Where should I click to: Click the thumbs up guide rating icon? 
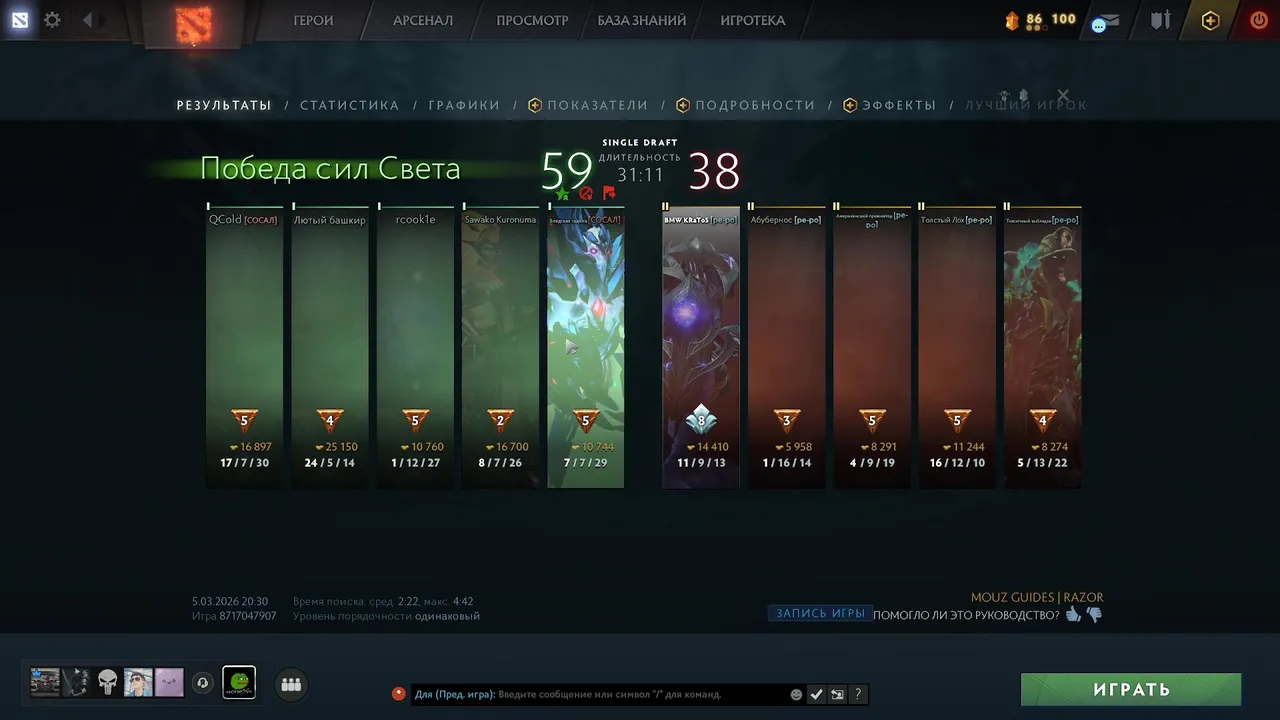pos(1073,614)
